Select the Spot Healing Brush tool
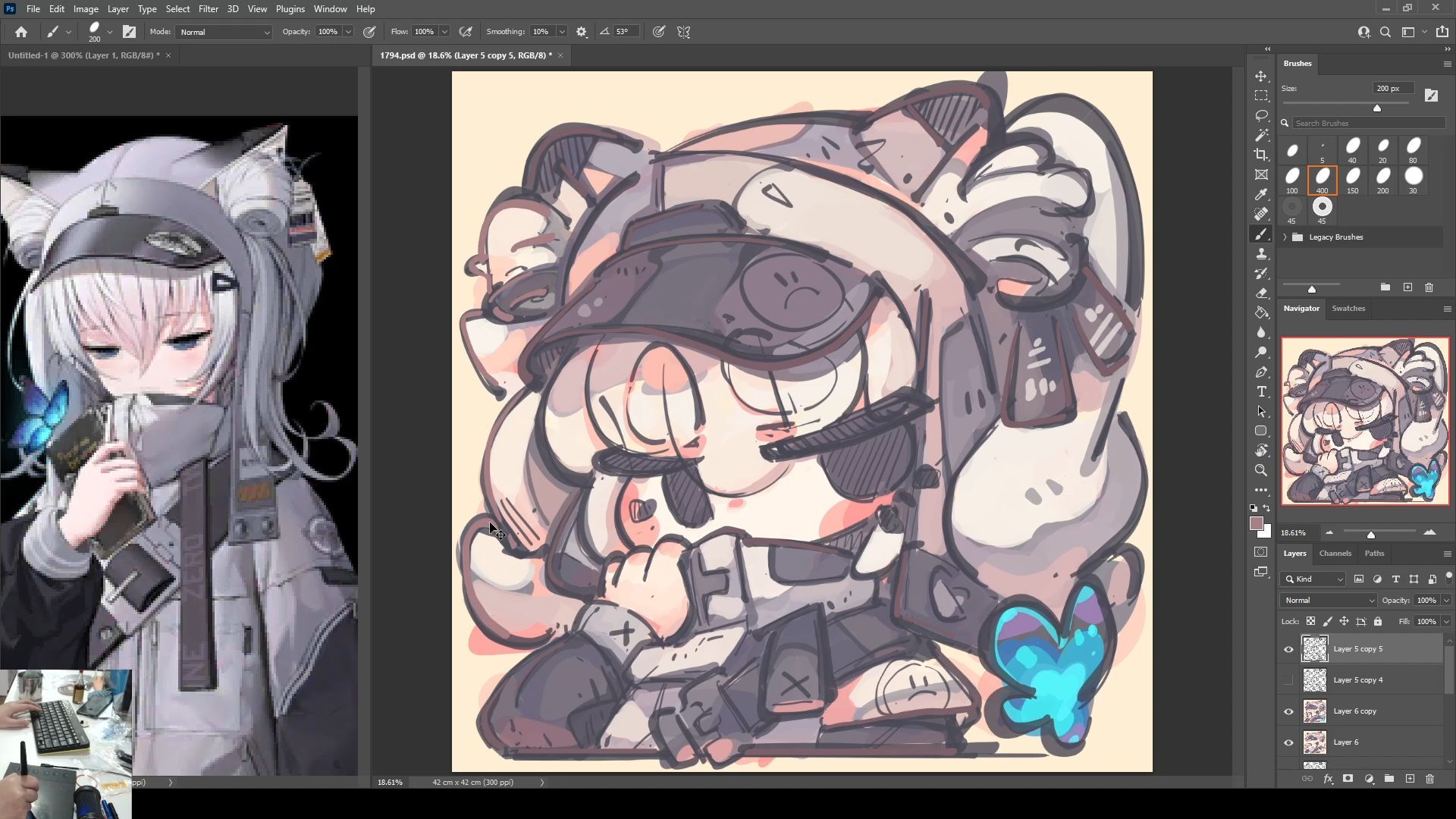 coord(1261,215)
